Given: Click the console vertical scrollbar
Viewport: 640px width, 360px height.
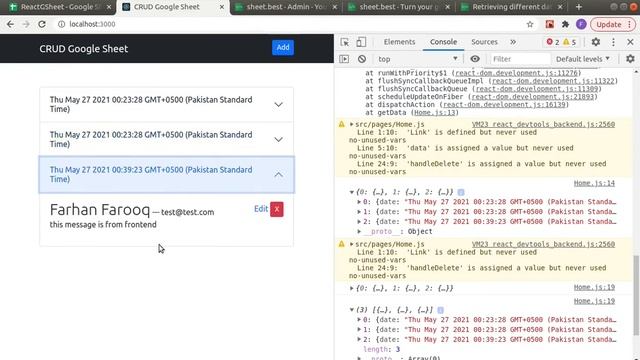Looking at the screenshot, I should (x=636, y=295).
